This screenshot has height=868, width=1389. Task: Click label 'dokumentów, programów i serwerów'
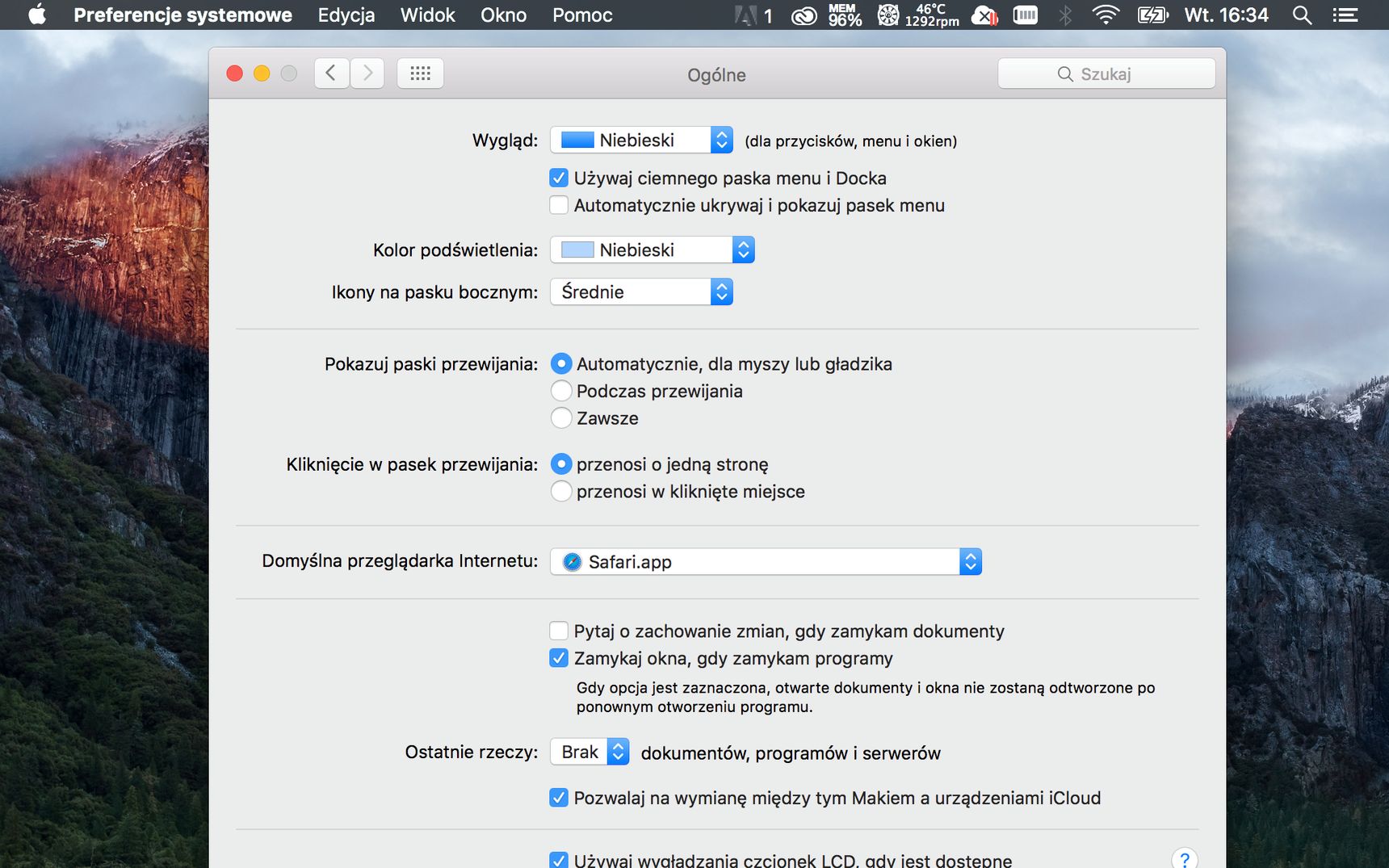click(x=791, y=753)
